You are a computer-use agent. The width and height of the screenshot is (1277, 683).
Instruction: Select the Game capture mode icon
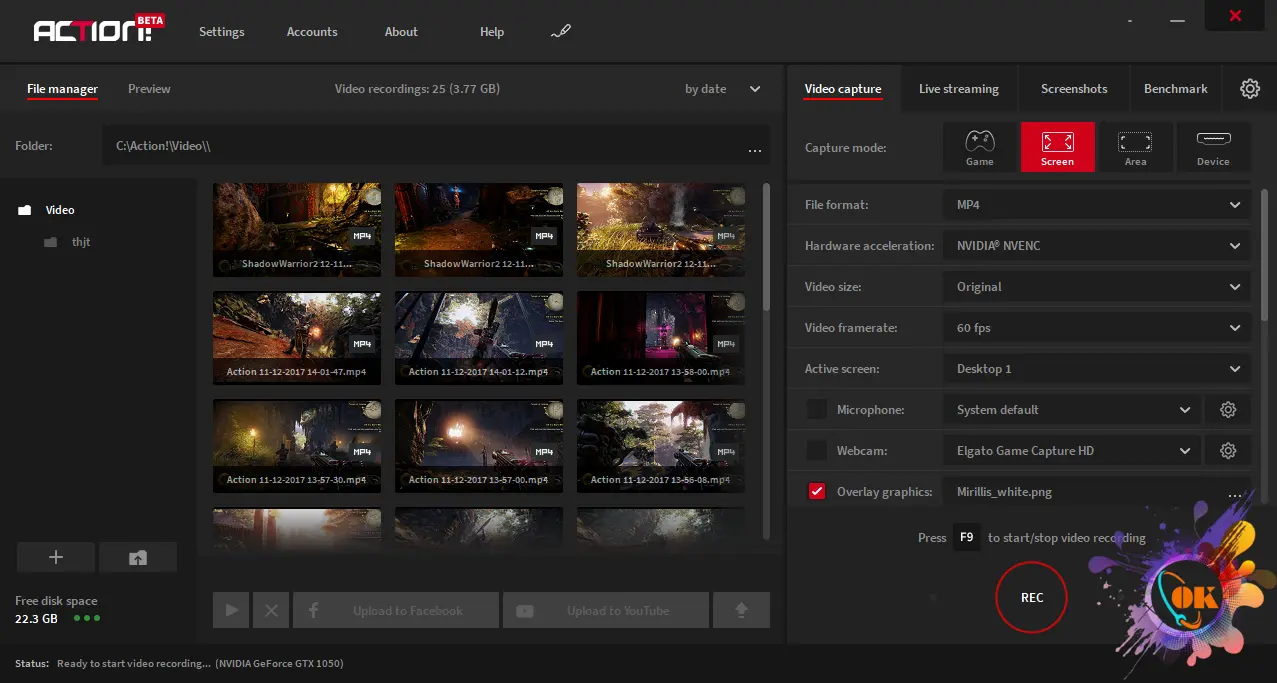point(979,147)
